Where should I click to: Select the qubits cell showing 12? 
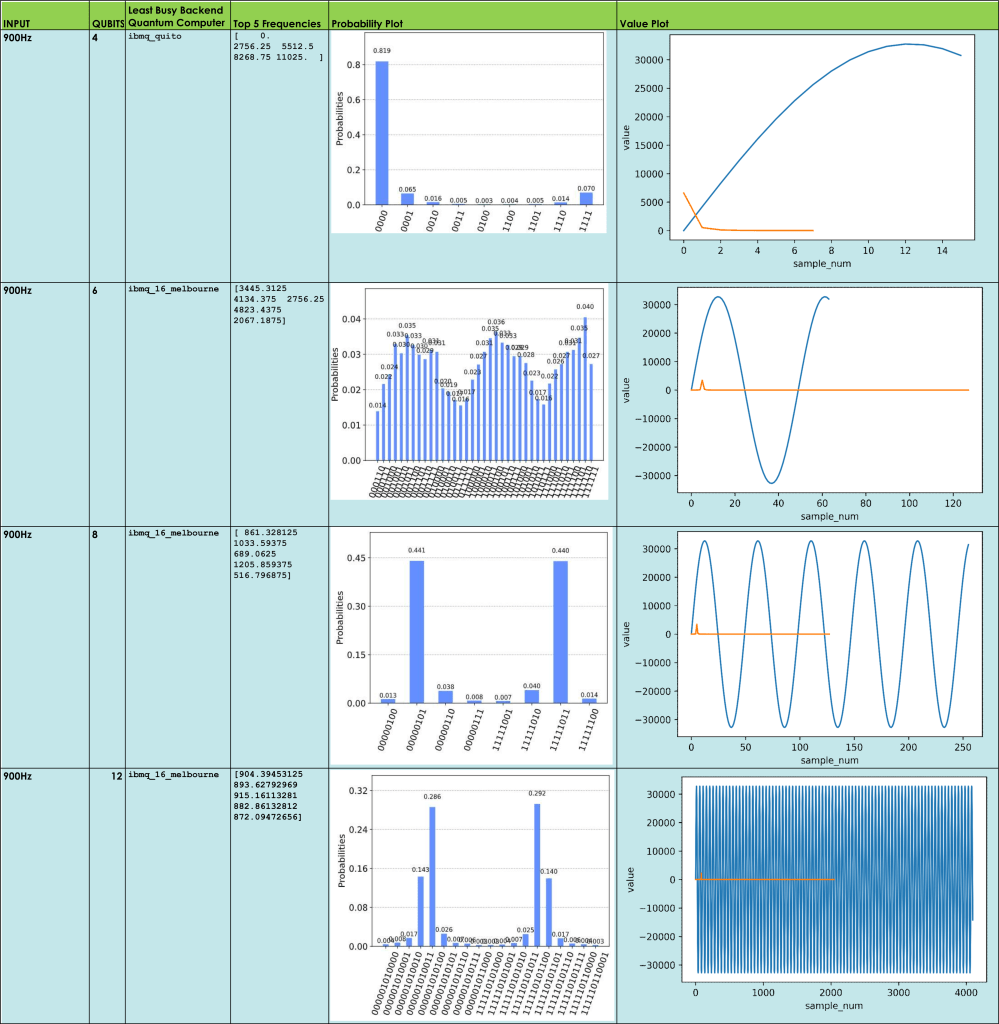(x=106, y=775)
